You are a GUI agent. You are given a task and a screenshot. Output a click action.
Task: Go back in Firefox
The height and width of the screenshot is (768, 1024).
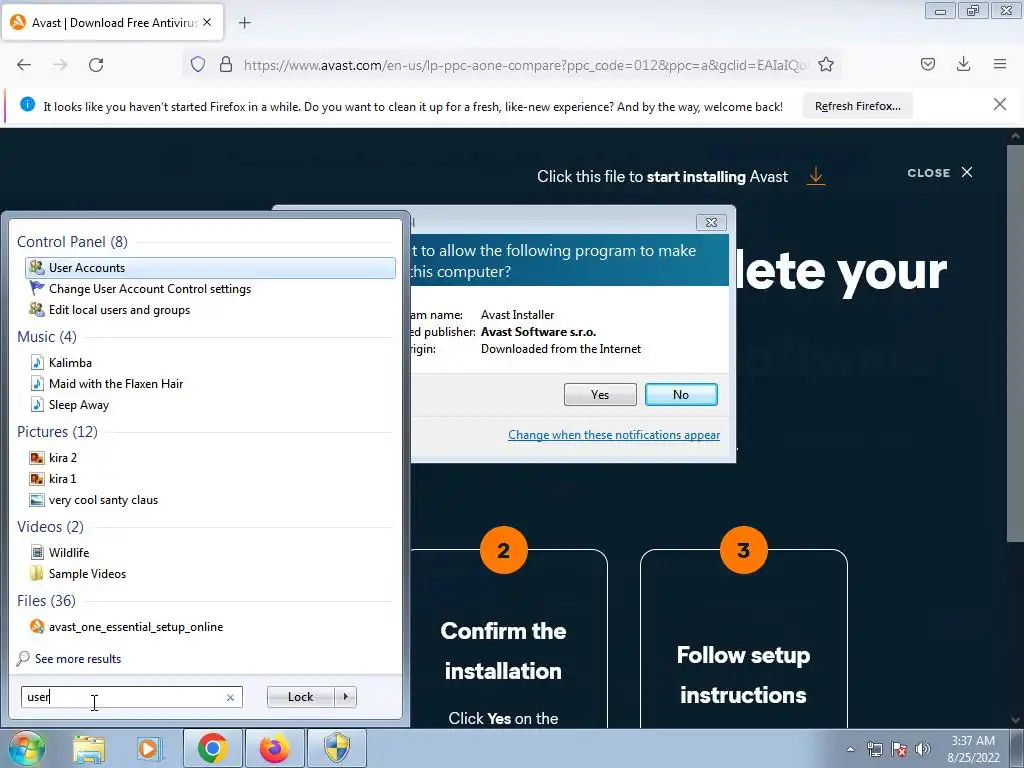[24, 65]
